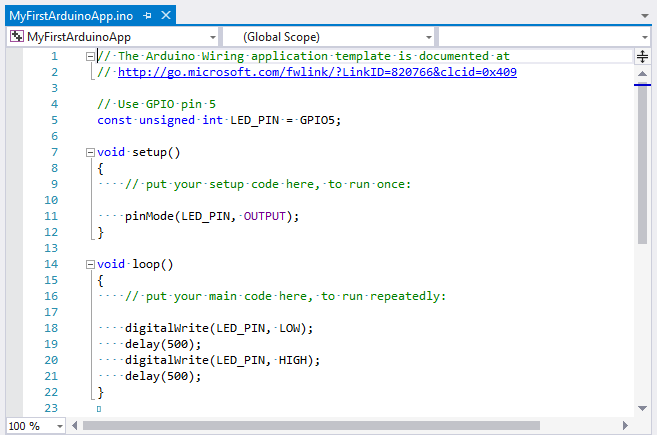Click the 'put your main code here' comment

[285, 296]
